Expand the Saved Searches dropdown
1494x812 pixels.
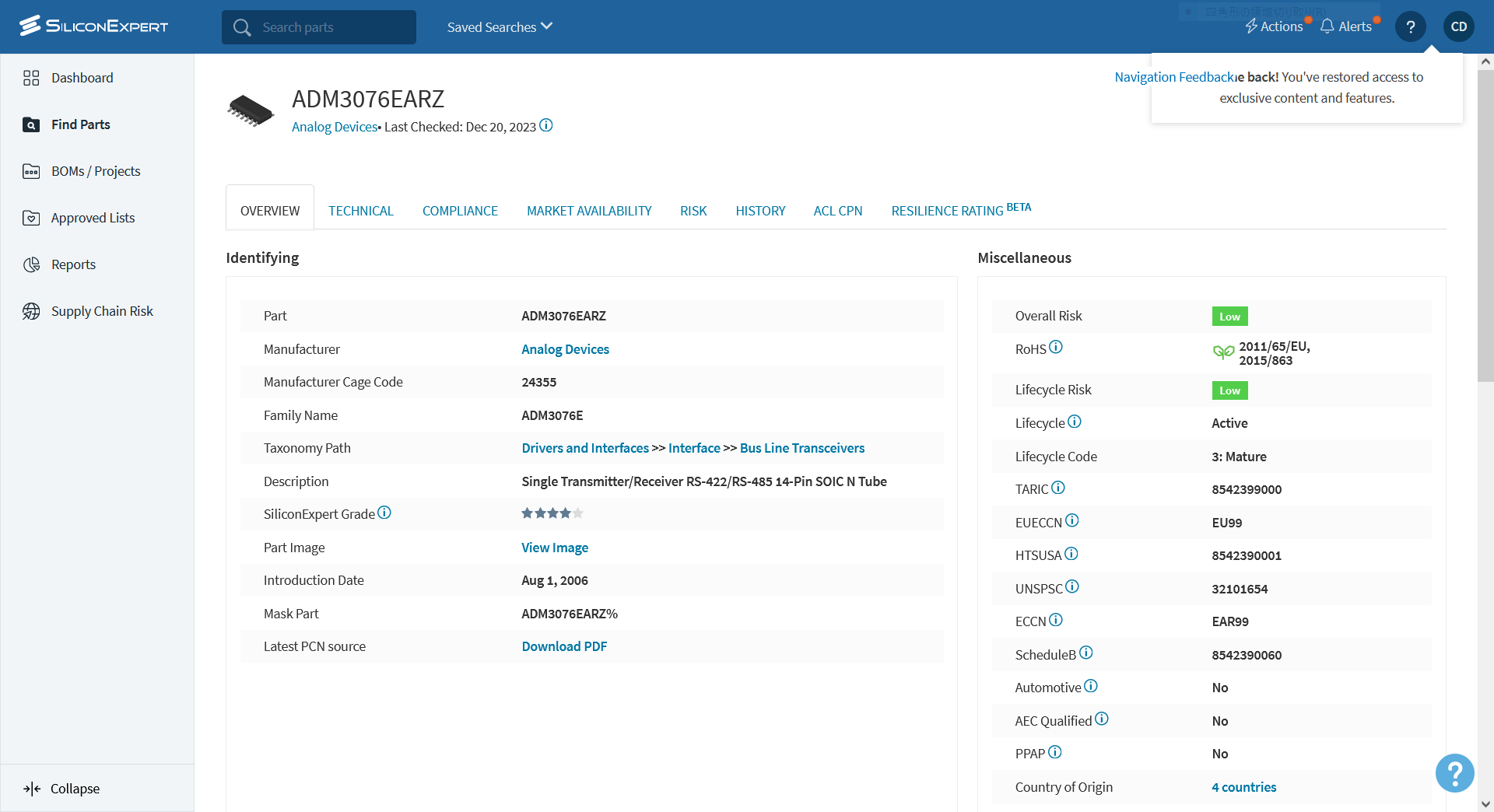pos(500,27)
